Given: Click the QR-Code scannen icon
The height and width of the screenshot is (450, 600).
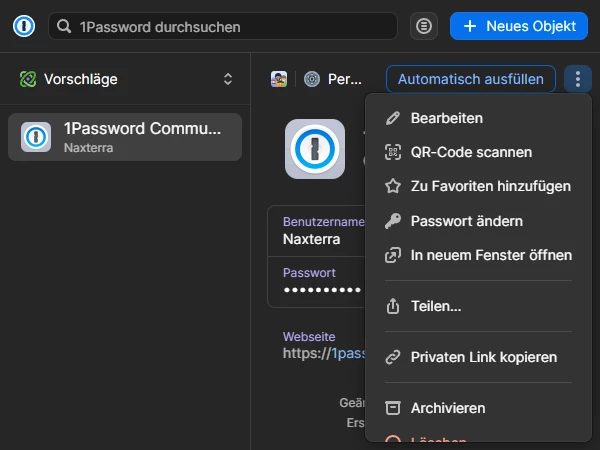Looking at the screenshot, I should tap(393, 152).
